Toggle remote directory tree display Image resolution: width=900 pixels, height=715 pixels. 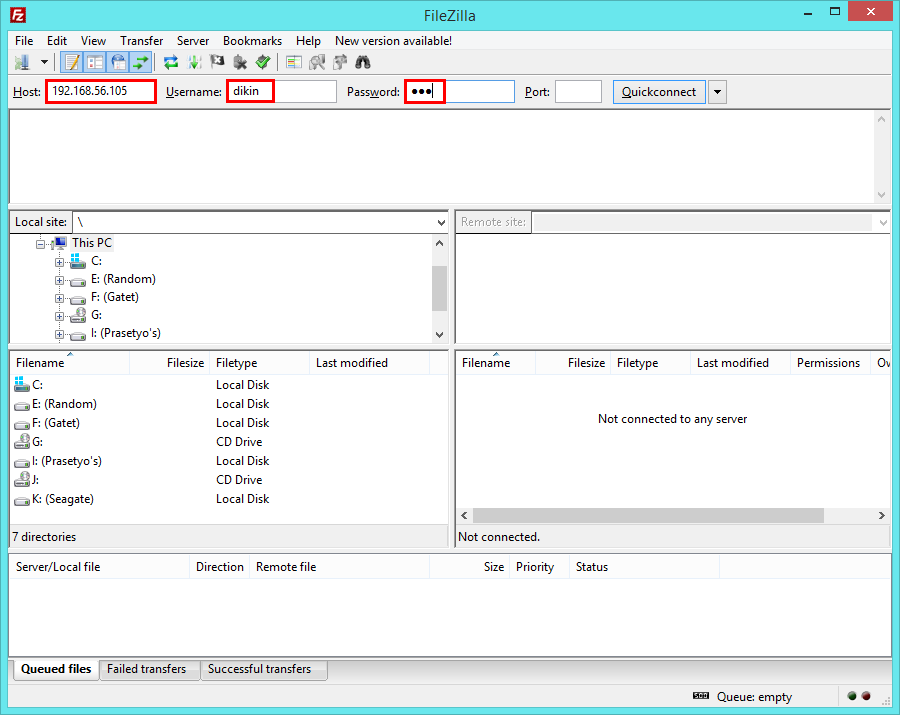(x=118, y=62)
